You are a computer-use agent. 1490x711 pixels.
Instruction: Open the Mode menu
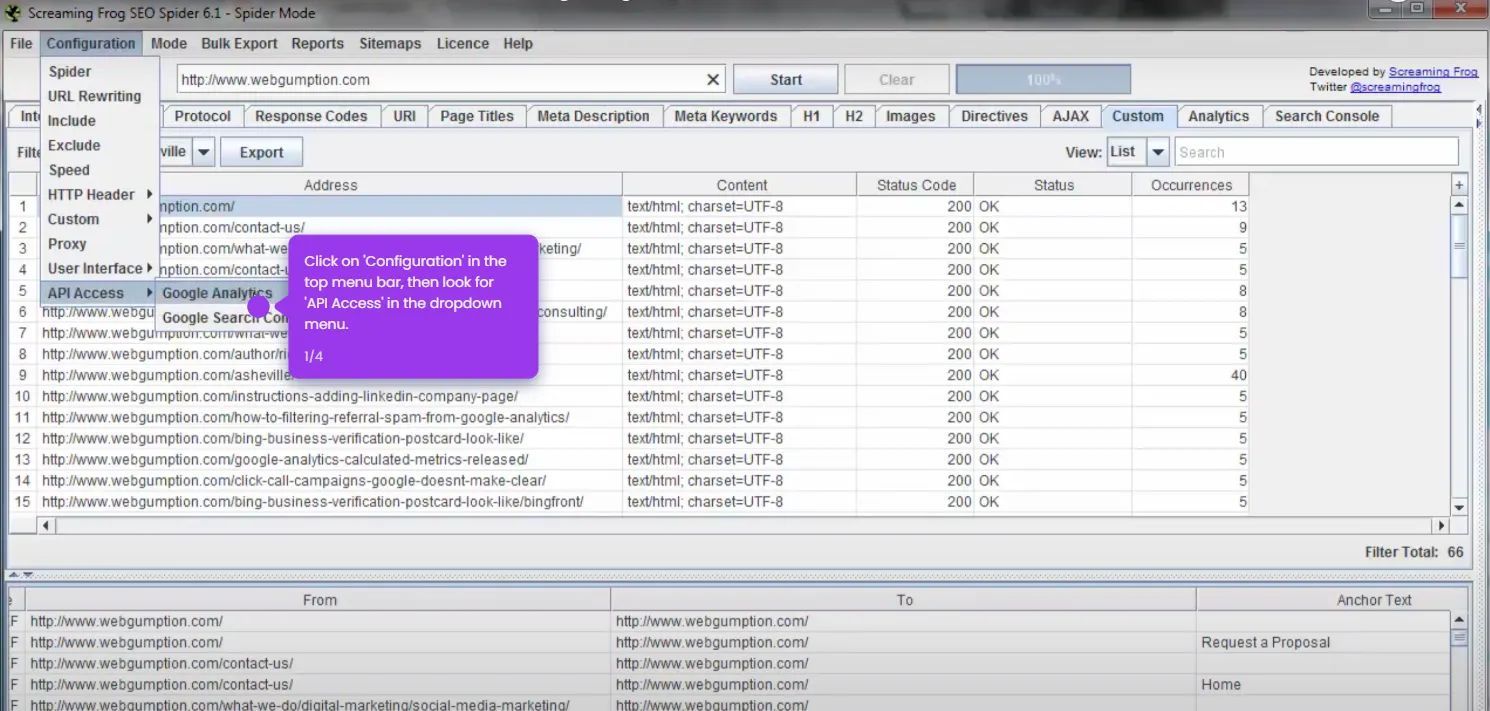pyautogui.click(x=169, y=44)
